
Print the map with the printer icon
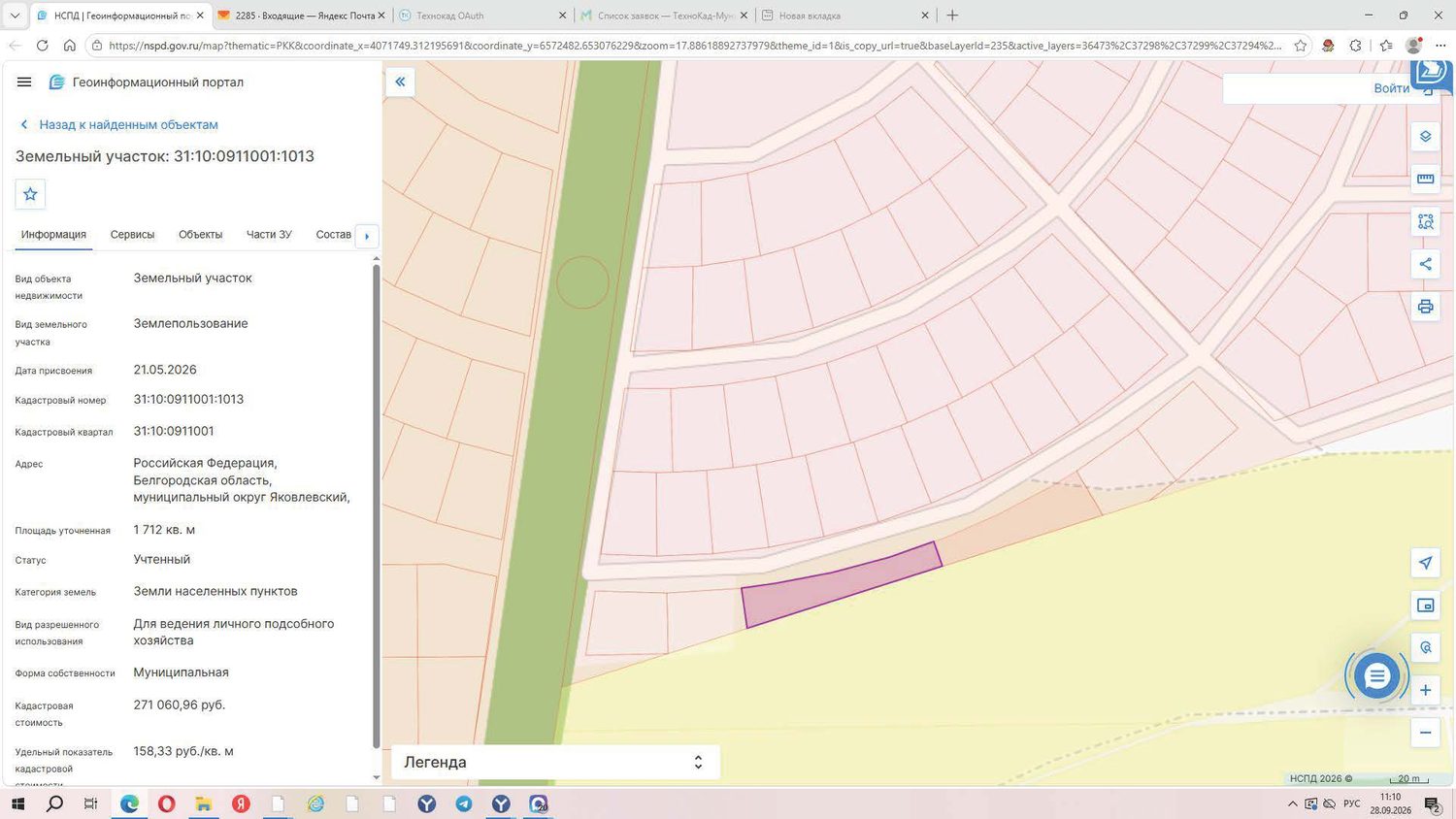pyautogui.click(x=1425, y=307)
